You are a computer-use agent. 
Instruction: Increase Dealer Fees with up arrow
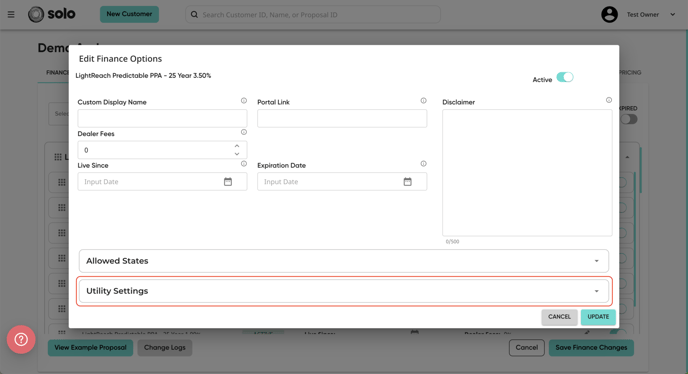coord(237,146)
